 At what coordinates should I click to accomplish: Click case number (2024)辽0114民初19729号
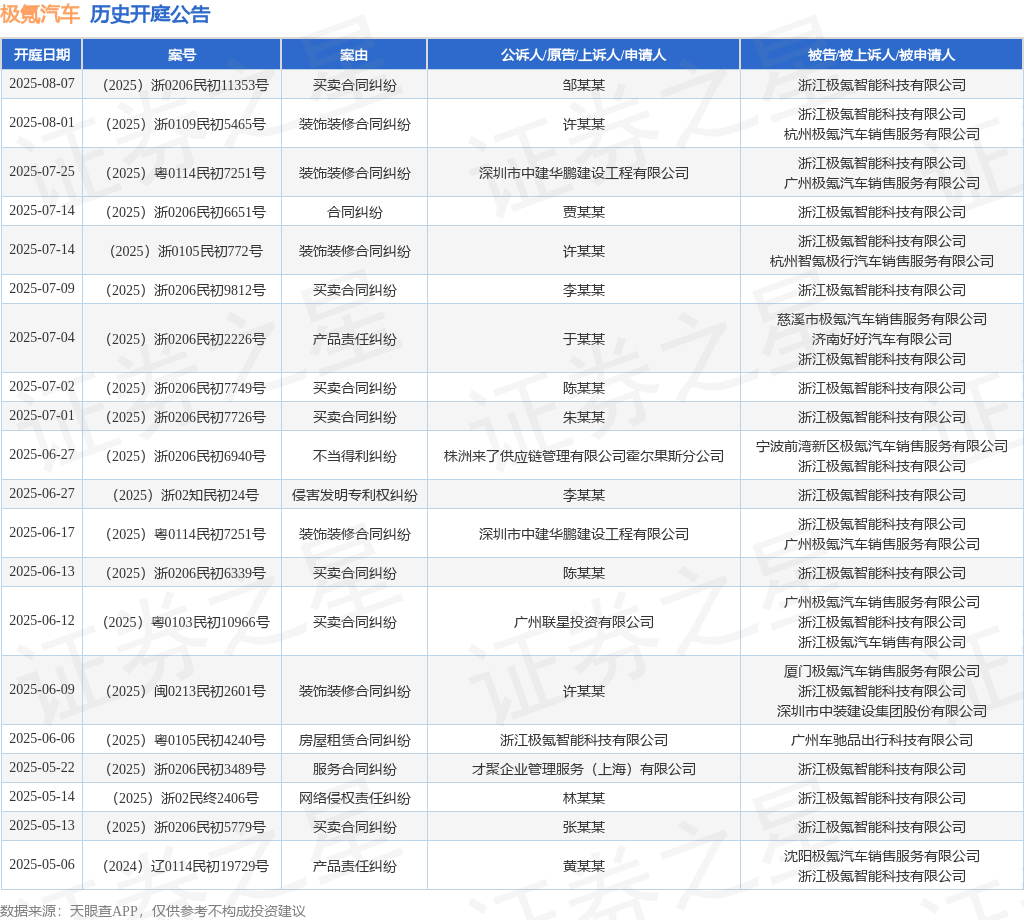coord(185,866)
